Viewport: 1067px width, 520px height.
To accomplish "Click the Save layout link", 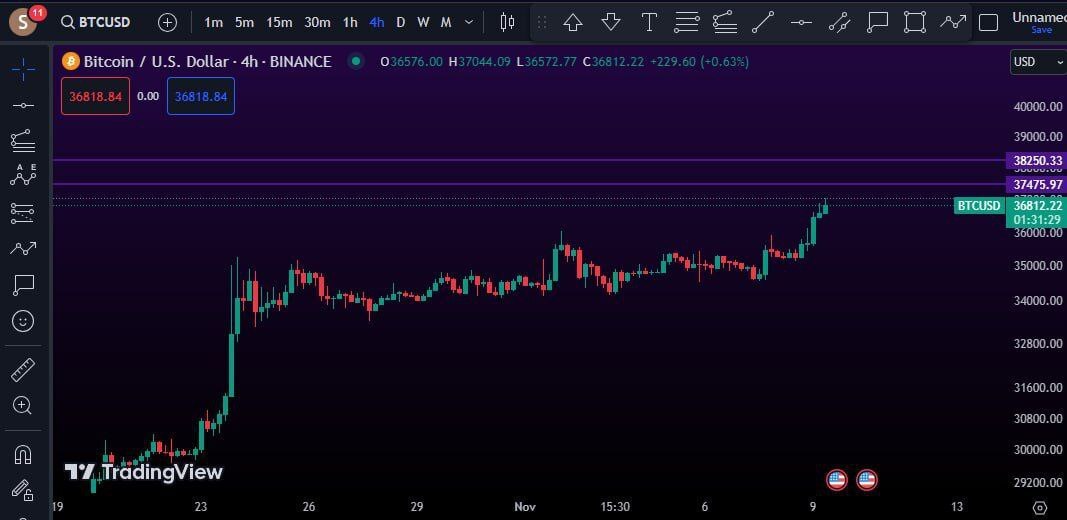I will pos(1041,30).
